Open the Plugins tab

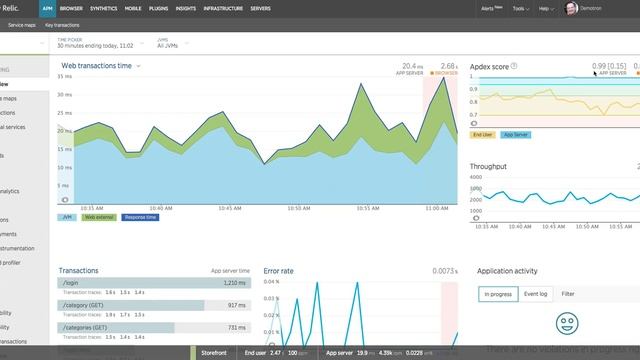pos(158,9)
